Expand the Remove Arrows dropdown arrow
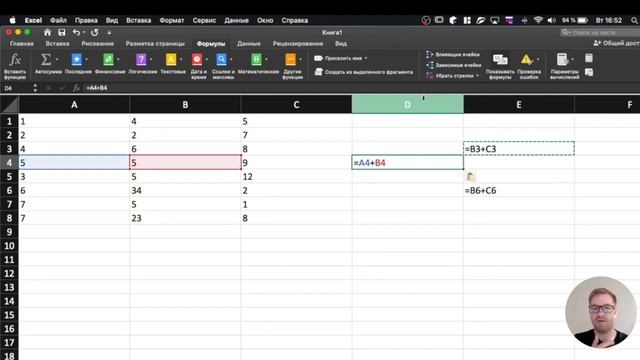The height and width of the screenshot is (360, 640). click(x=477, y=76)
